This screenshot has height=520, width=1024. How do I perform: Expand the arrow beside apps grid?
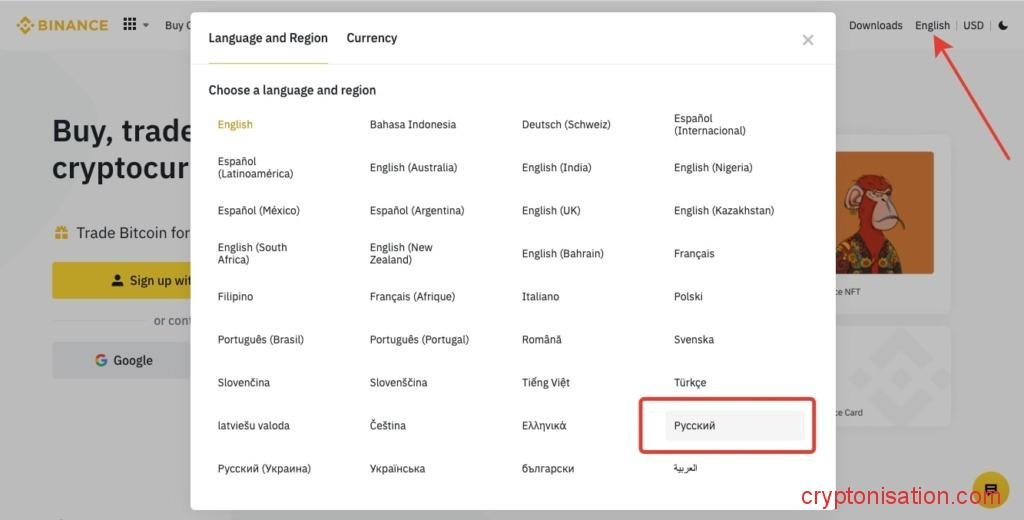[146, 26]
